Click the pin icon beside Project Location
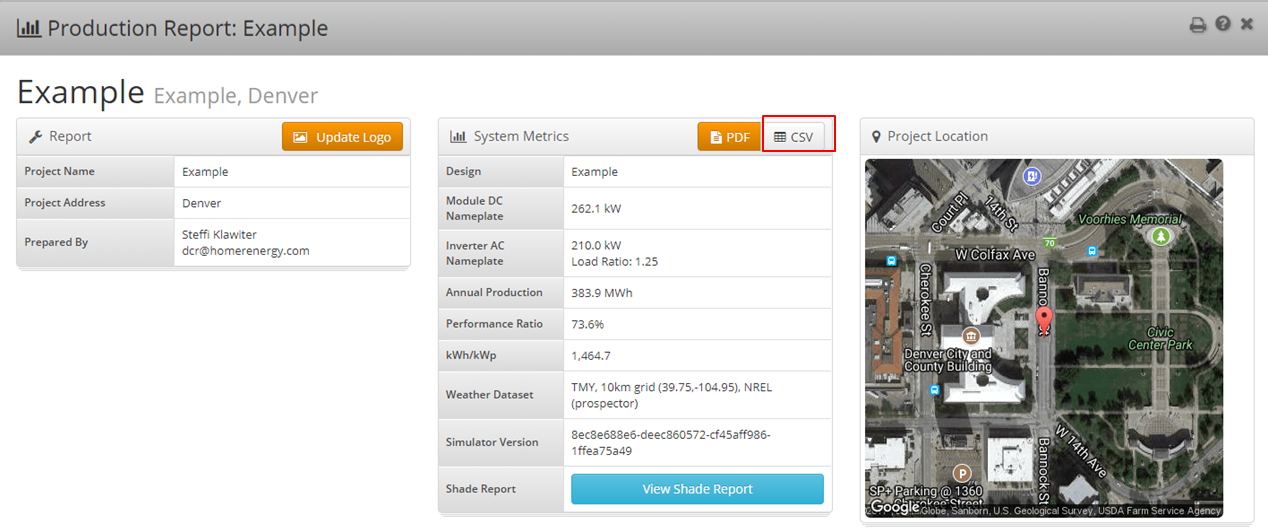 pyautogui.click(x=877, y=137)
